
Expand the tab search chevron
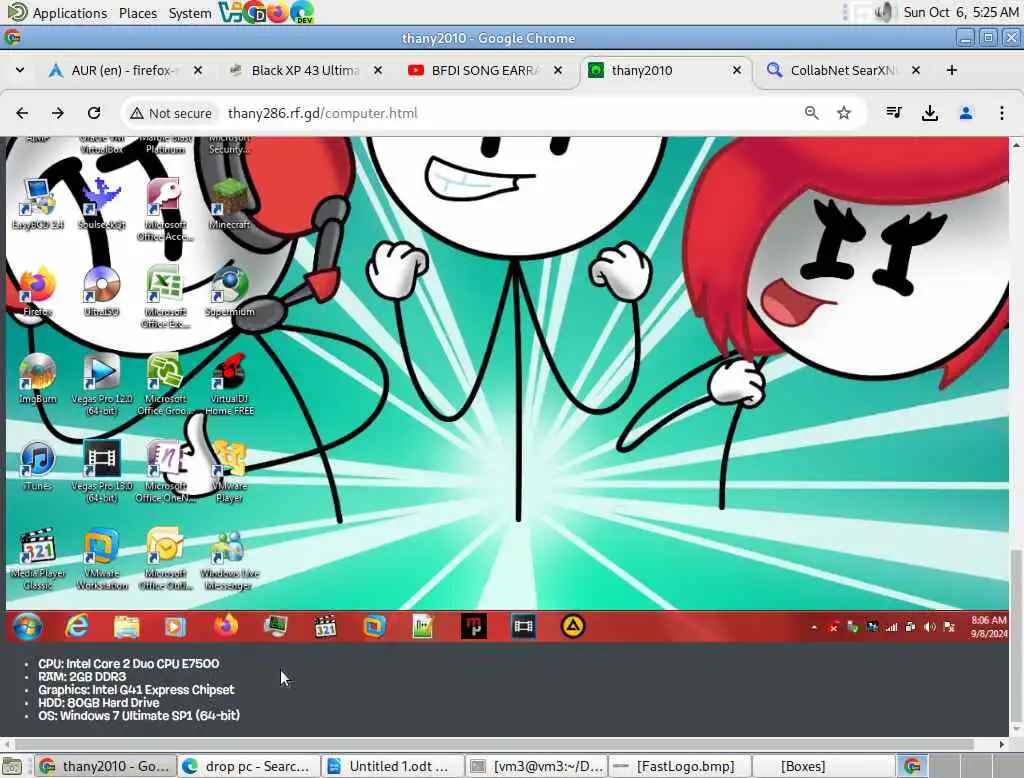20,70
